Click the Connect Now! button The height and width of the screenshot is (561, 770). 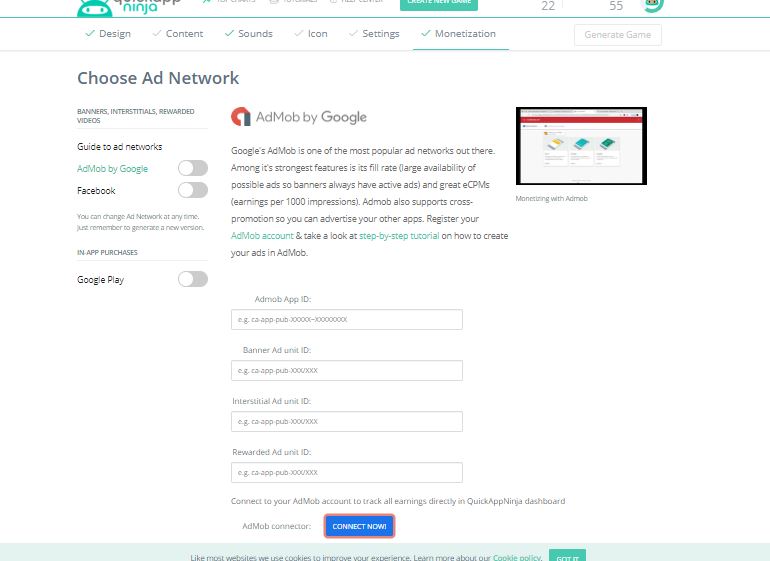pyautogui.click(x=359, y=526)
